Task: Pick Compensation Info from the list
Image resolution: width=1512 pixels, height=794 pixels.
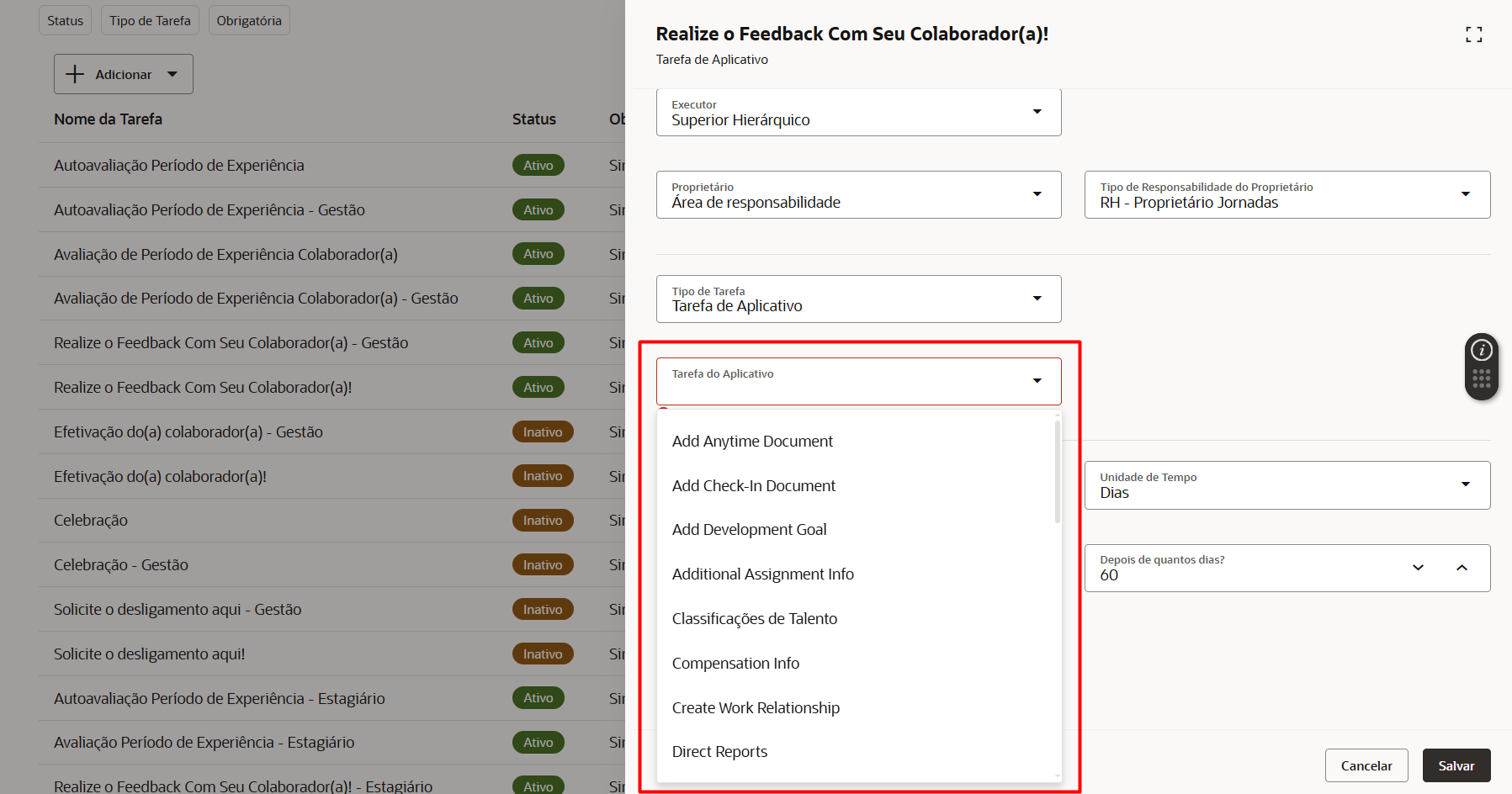Action: [x=856, y=664]
